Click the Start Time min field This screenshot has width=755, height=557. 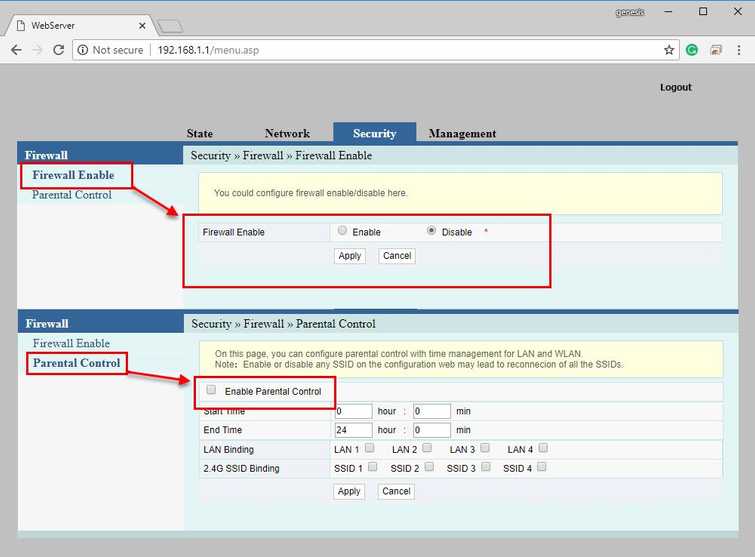click(x=431, y=411)
